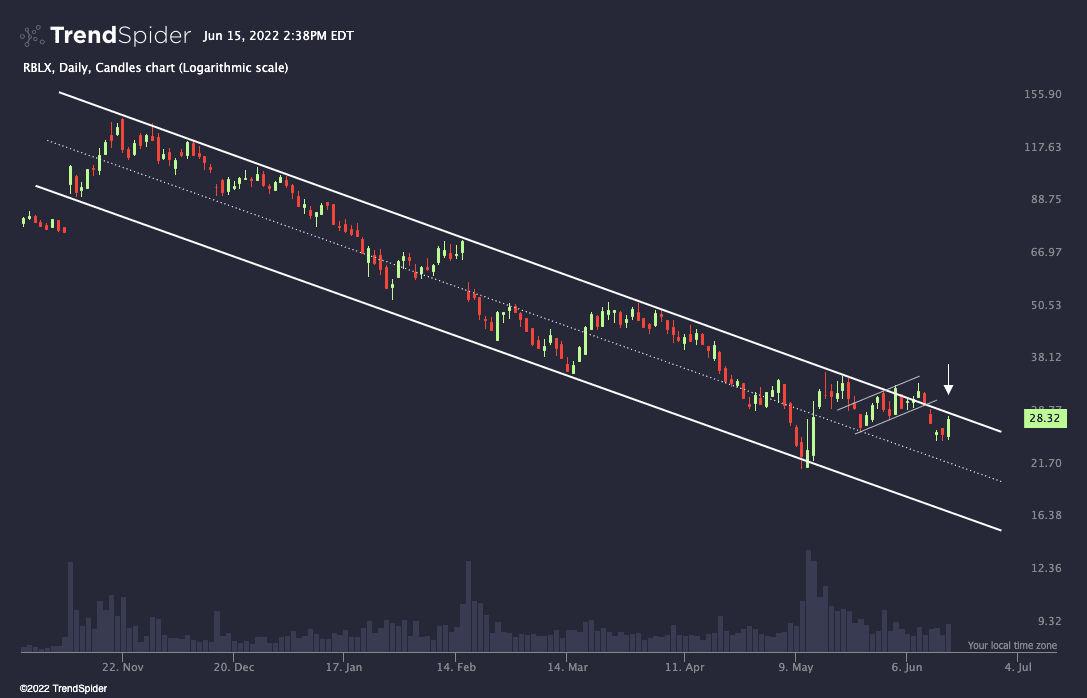Viewport: 1087px width, 698px height.
Task: Click the 20. Dec date label
Action: (233, 666)
